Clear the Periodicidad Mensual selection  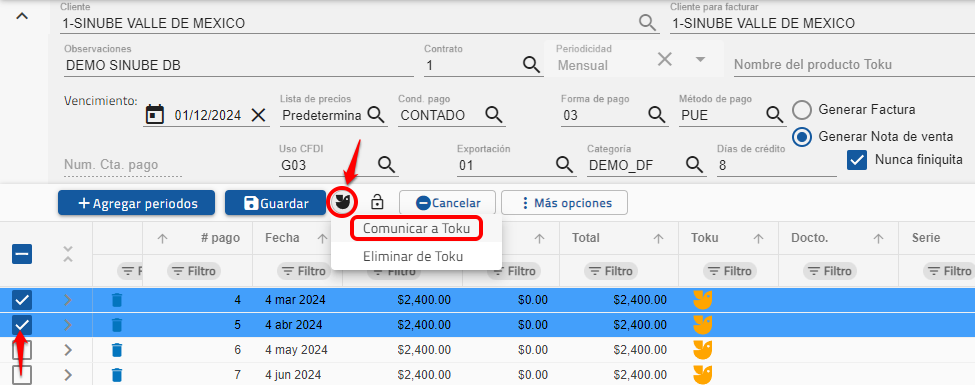point(665,59)
